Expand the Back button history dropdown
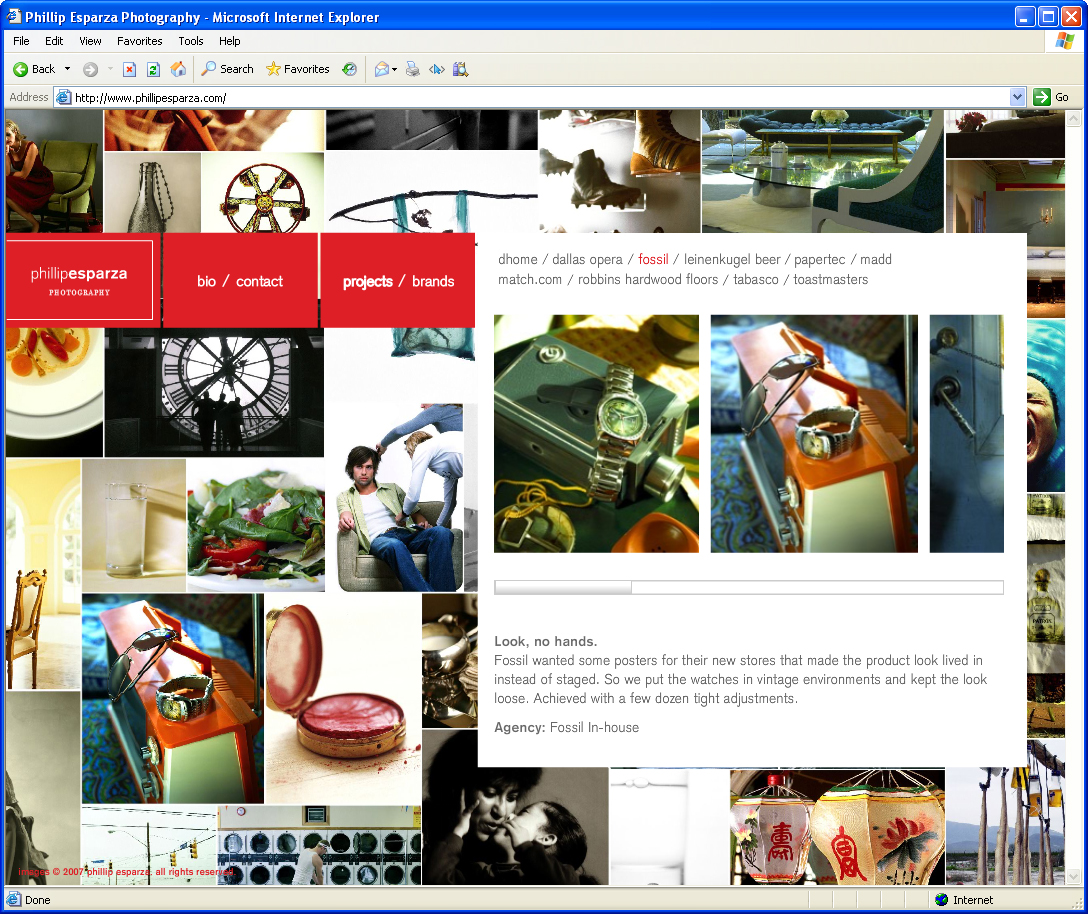1088x914 pixels. 68,69
